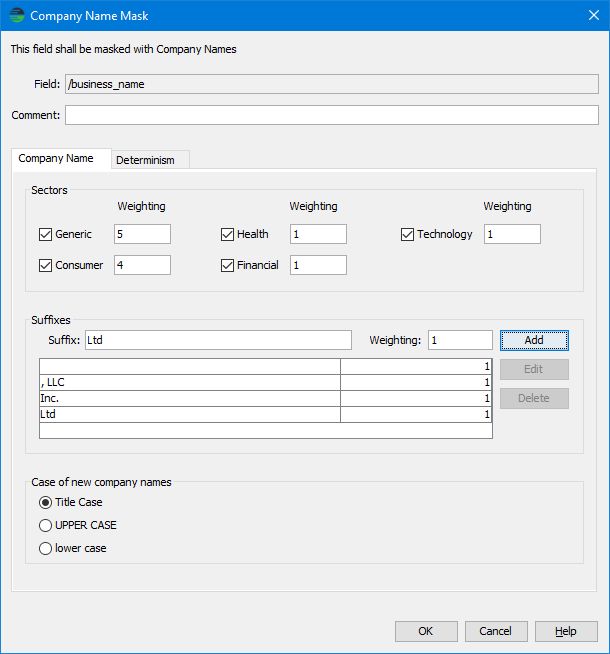This screenshot has width=610, height=654.
Task: Choose UPPER CASE for company names
Action: (45, 525)
